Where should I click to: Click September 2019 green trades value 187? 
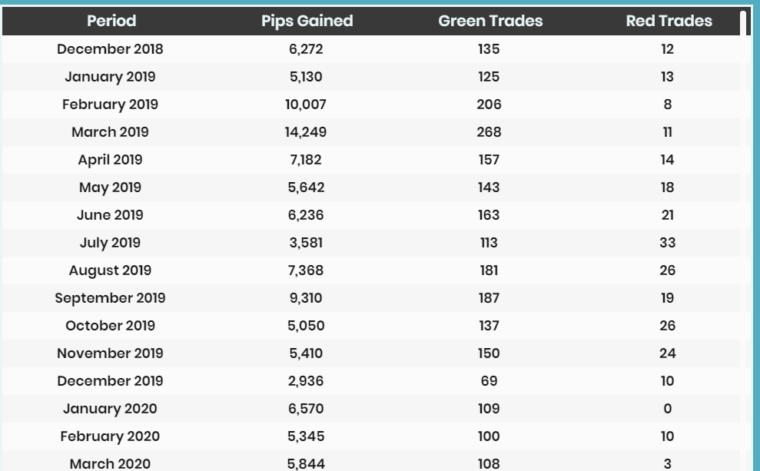pyautogui.click(x=489, y=298)
